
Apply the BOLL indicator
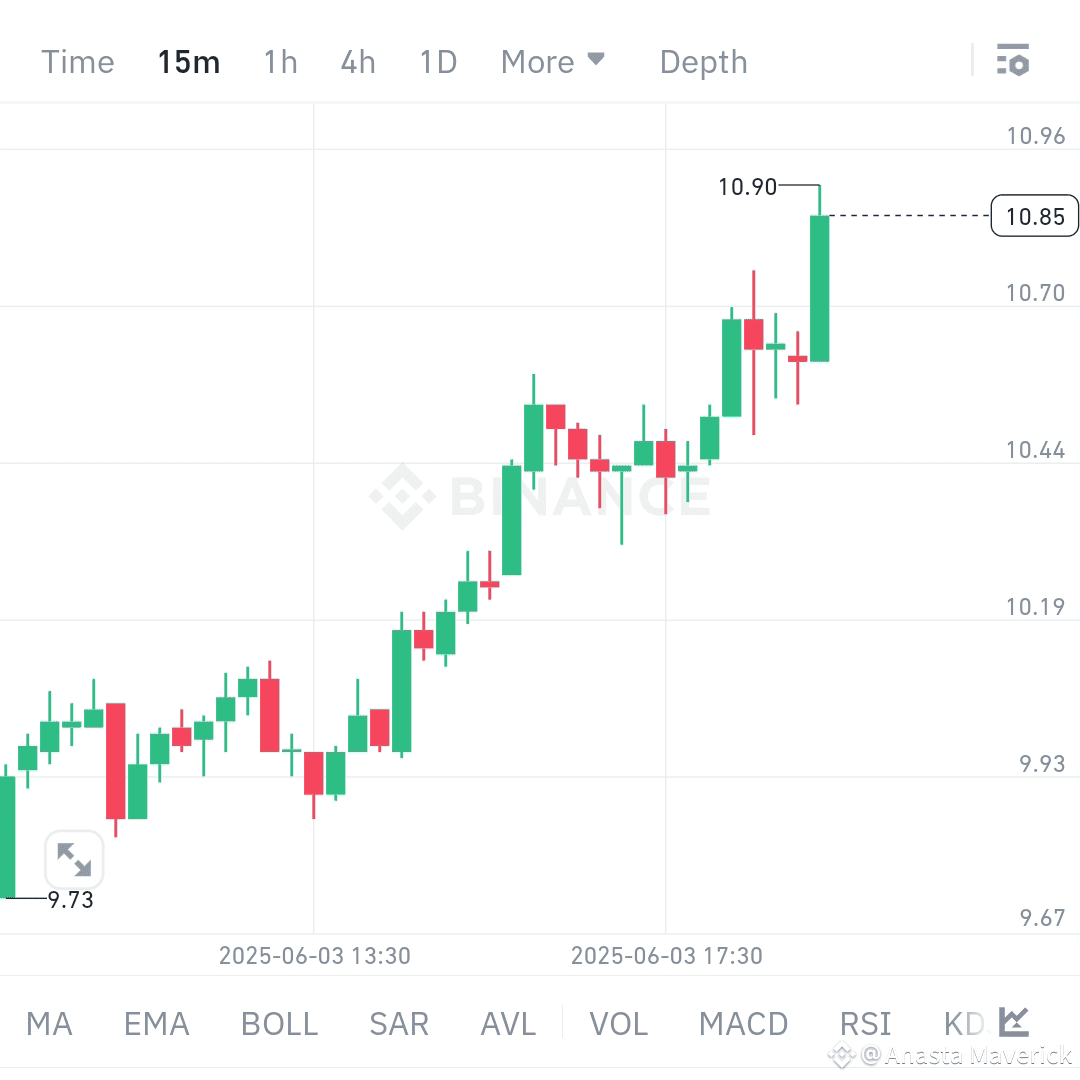(278, 1022)
